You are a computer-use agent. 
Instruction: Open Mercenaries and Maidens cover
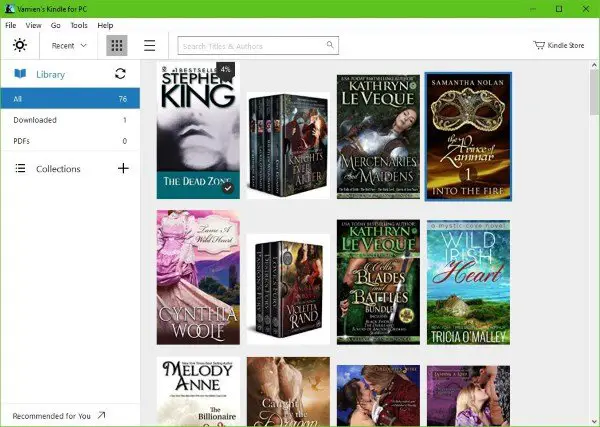(378, 137)
